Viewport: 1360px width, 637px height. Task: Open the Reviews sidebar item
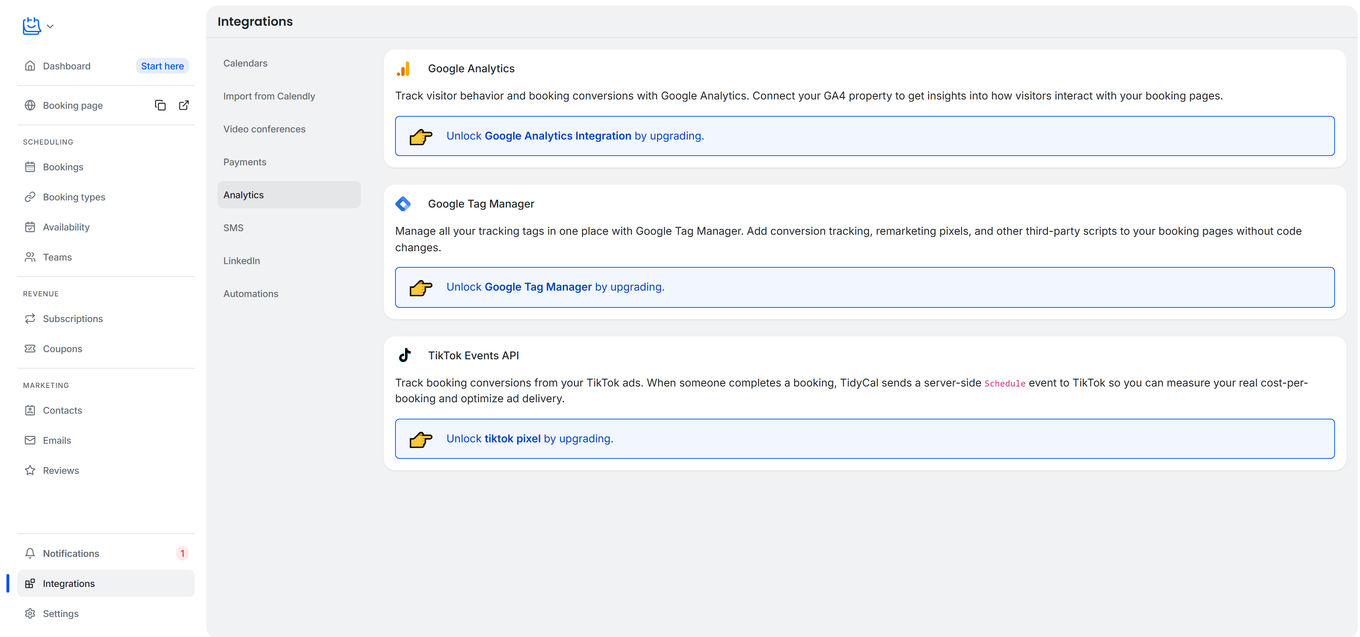106,470
